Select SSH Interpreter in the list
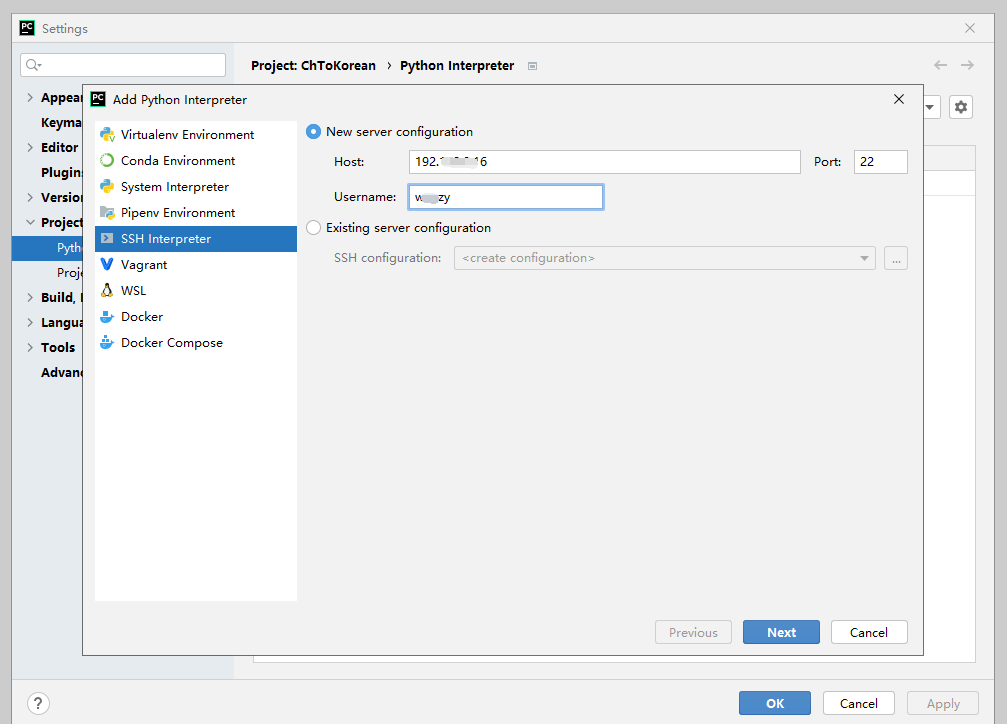The height and width of the screenshot is (724, 1007). coord(196,239)
